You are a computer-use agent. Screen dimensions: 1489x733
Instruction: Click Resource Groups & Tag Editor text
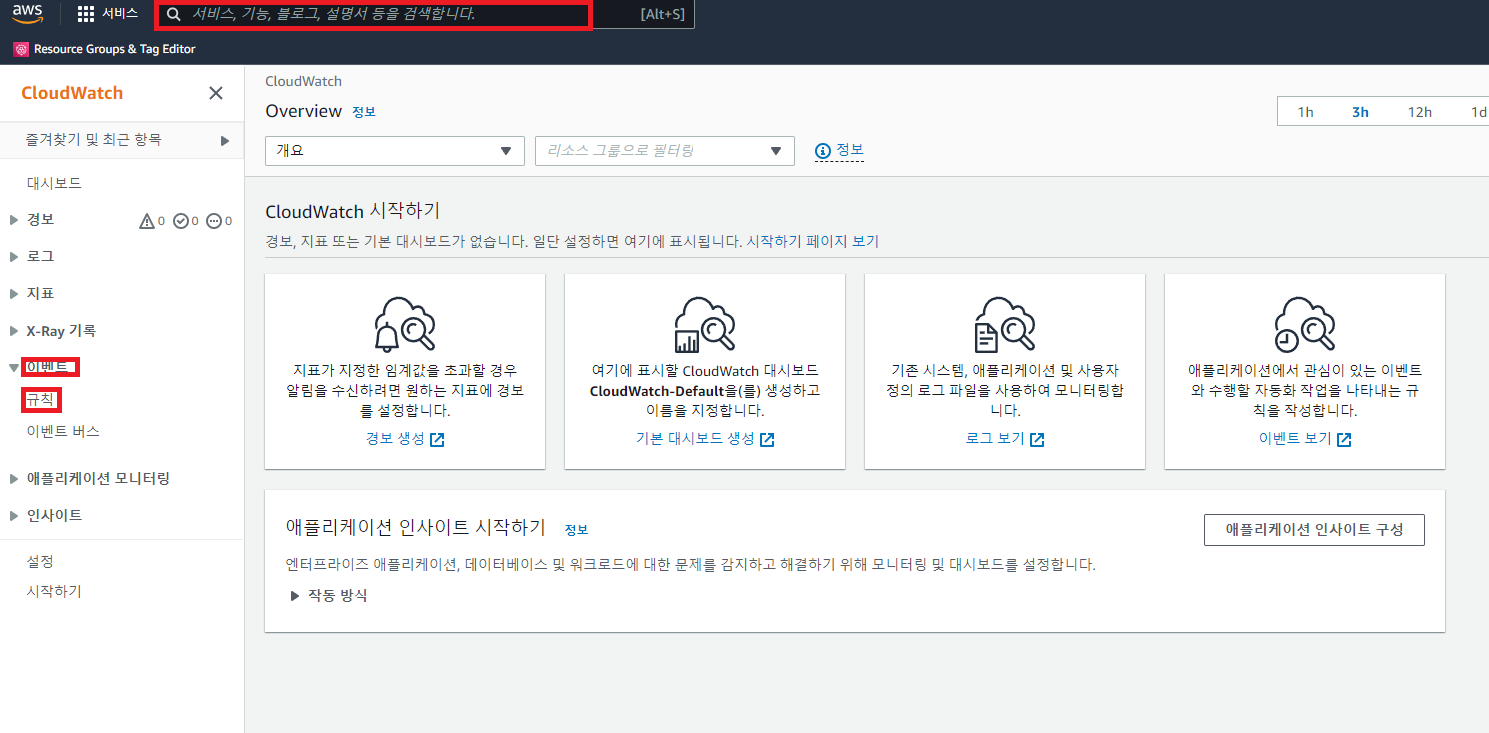115,49
